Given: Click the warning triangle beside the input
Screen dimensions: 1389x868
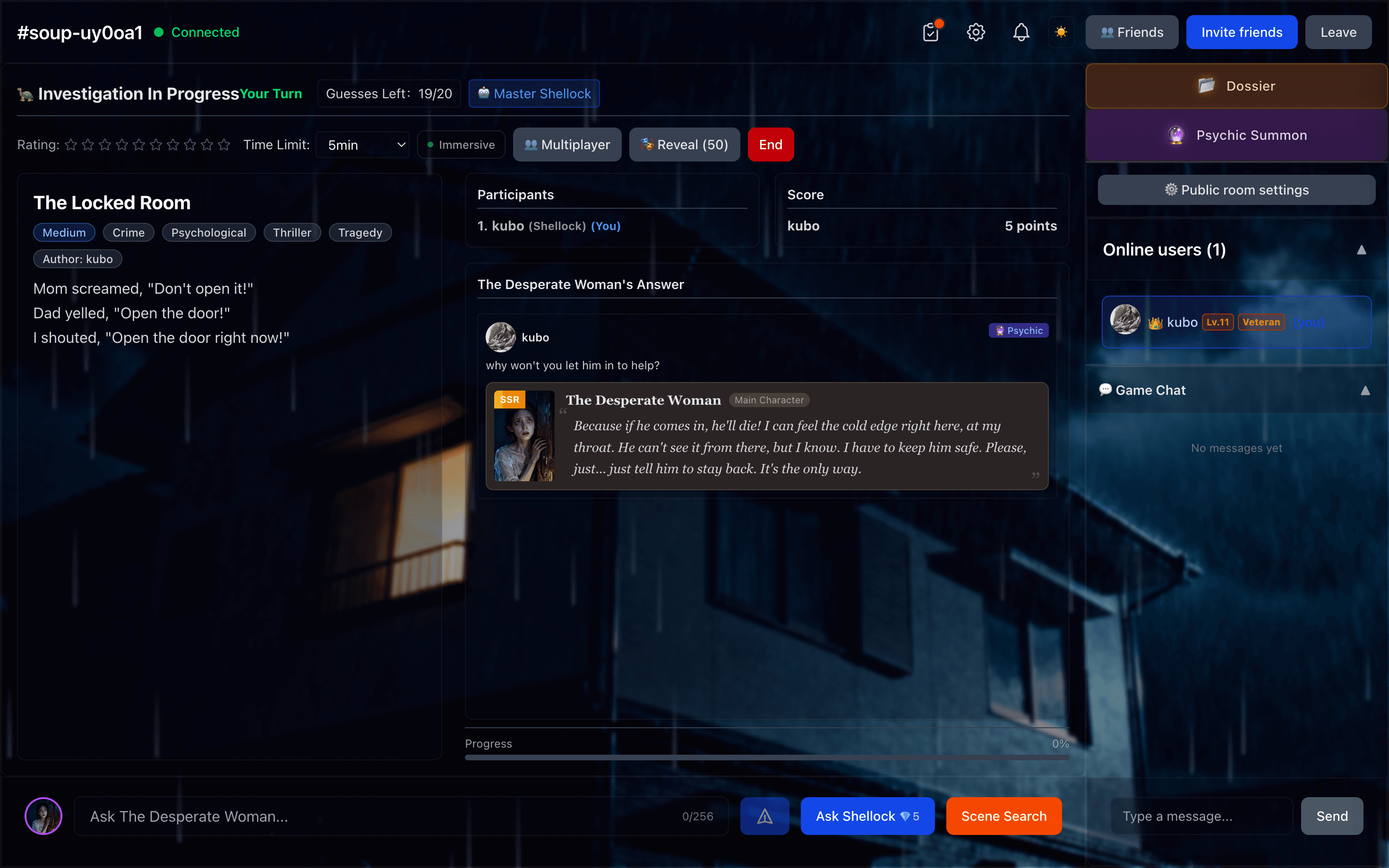Looking at the screenshot, I should [x=764, y=815].
